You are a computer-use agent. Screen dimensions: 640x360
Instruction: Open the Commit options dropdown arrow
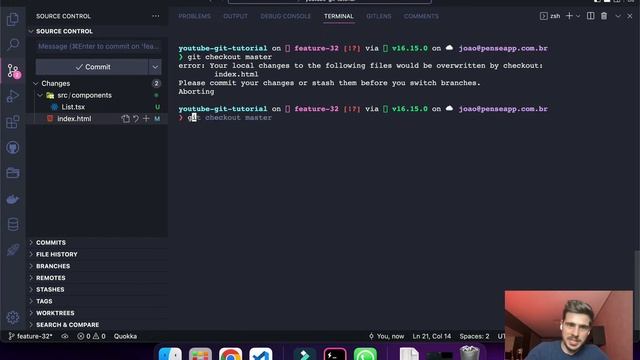tap(155, 67)
